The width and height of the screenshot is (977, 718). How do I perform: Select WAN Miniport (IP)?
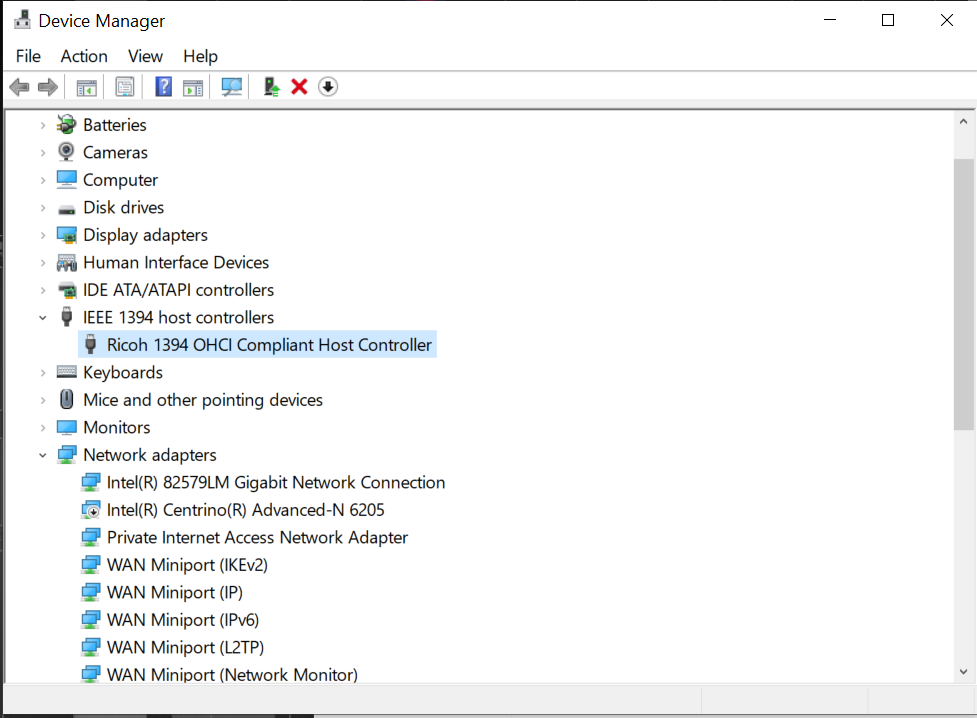[174, 592]
